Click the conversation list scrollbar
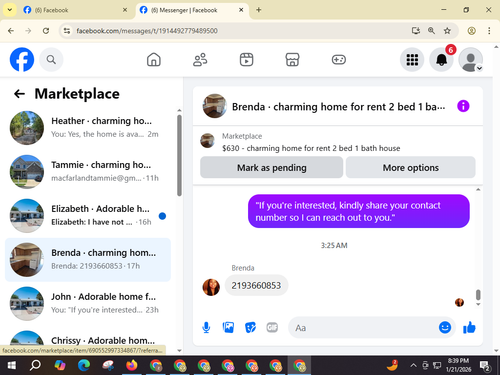This screenshot has width=500, height=375. point(179,156)
